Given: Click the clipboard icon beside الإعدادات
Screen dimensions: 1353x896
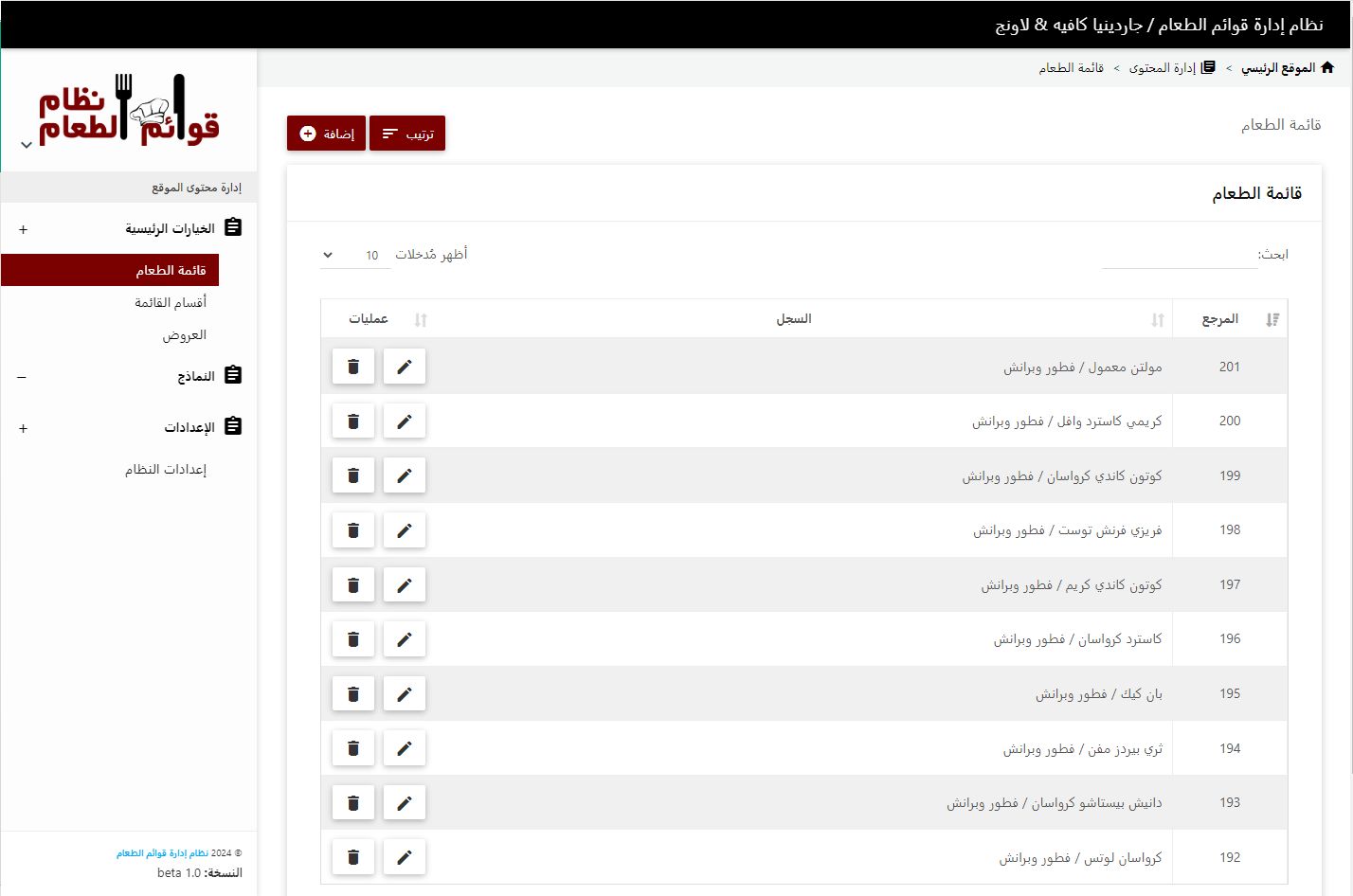Looking at the screenshot, I should pyautogui.click(x=234, y=426).
